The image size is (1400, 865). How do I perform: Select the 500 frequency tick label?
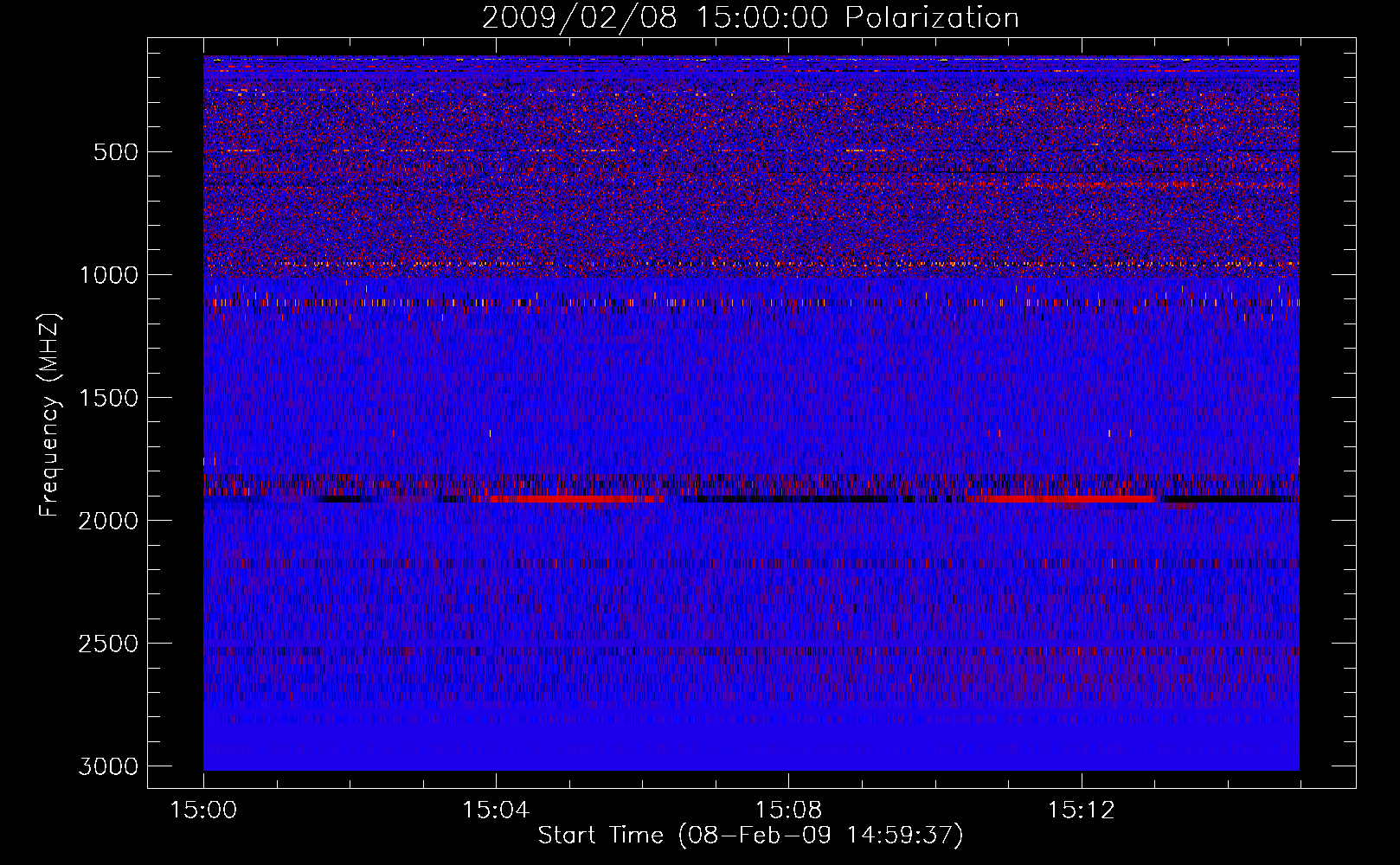coord(116,152)
